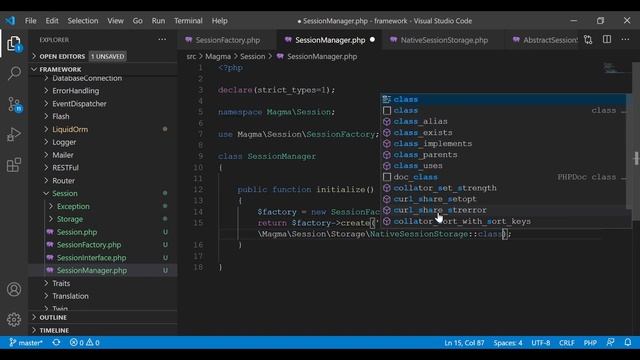
Task: Open the Accounts menu icon
Action: (x=14, y=289)
